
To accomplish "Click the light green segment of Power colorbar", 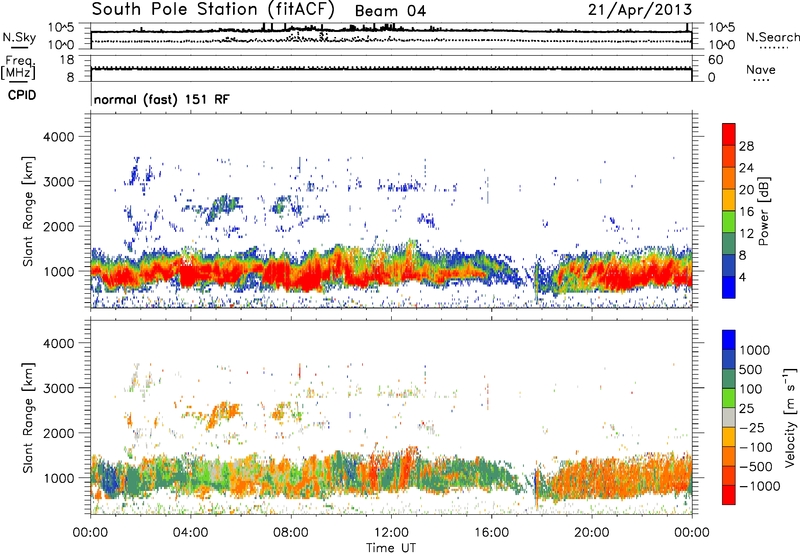I will 729,221.
